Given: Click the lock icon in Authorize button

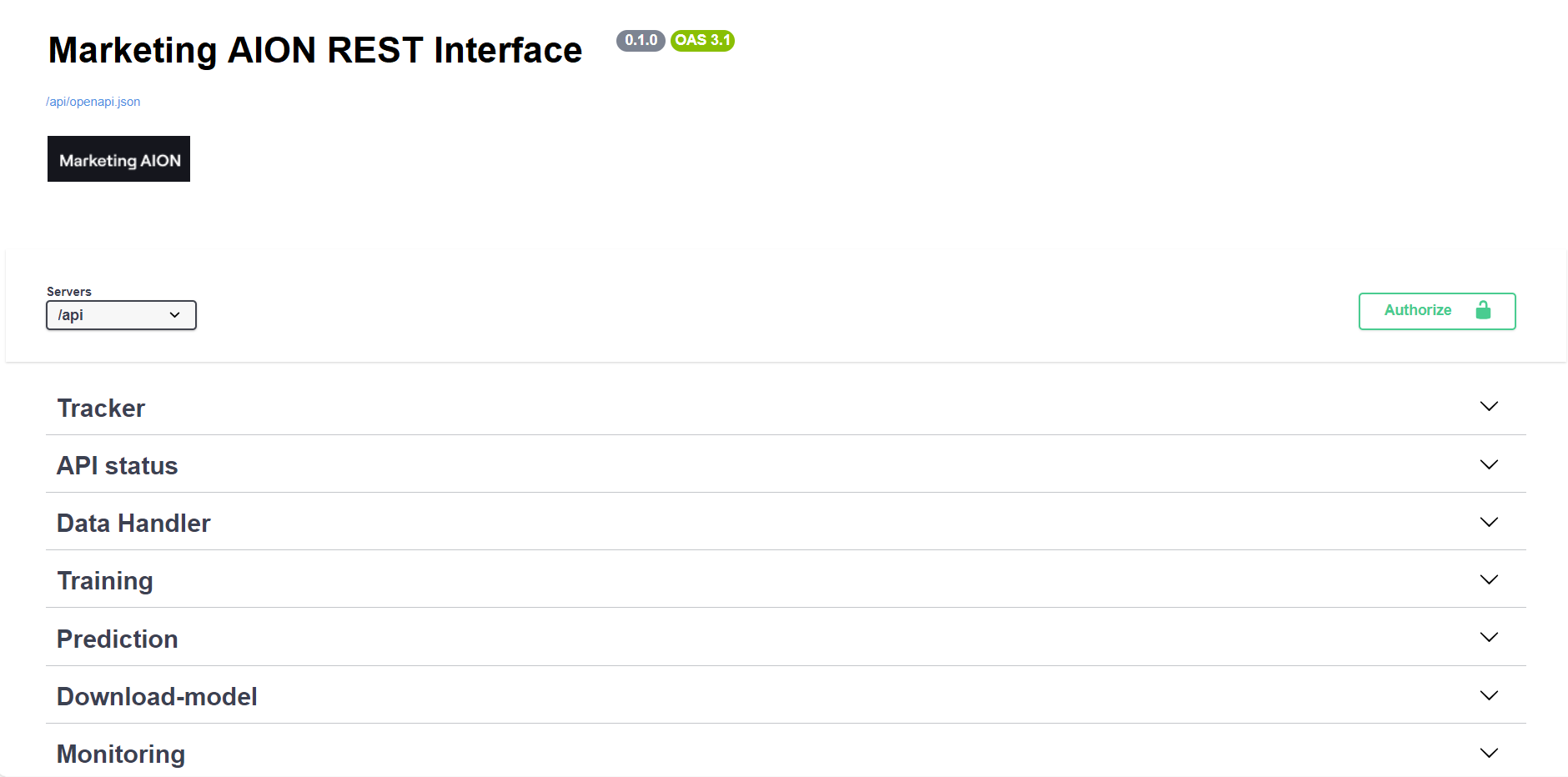Looking at the screenshot, I should click(1483, 310).
